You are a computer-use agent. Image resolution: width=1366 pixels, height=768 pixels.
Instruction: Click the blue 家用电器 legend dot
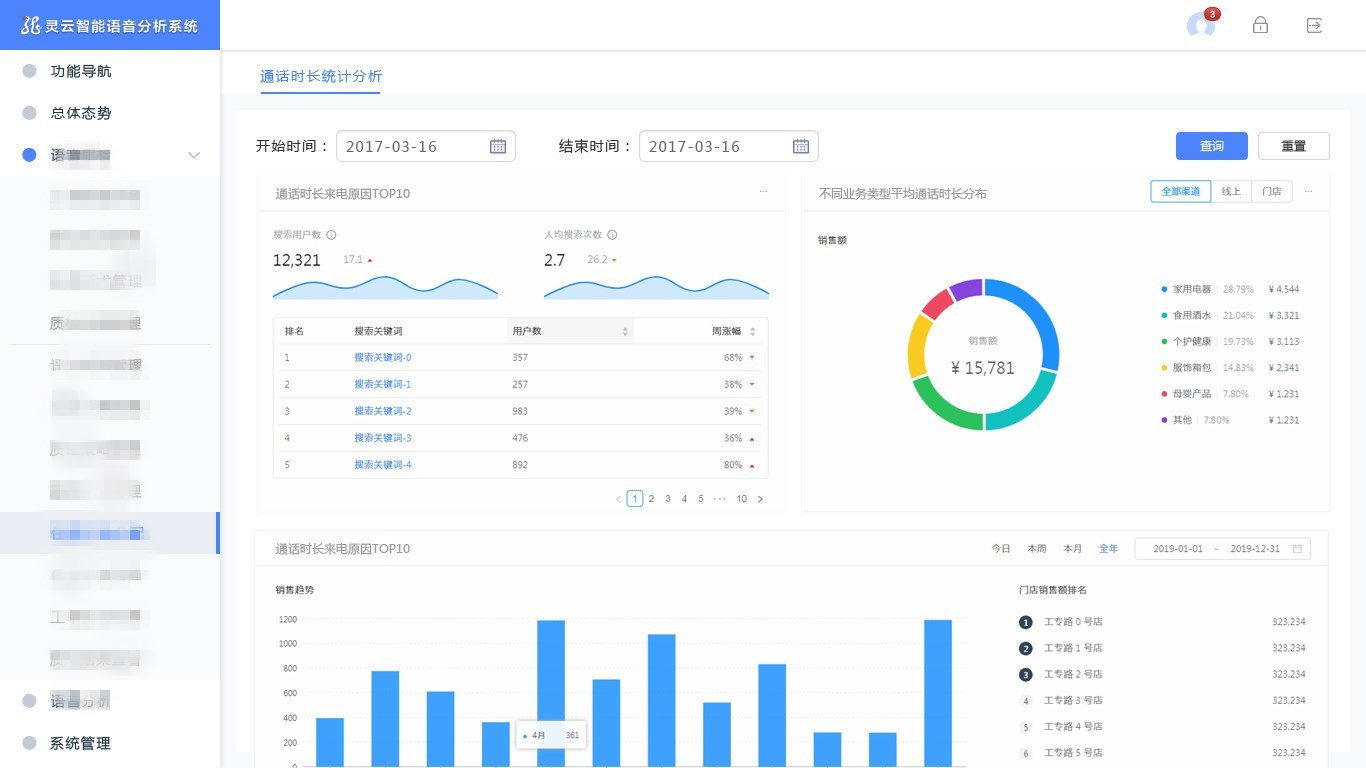point(1164,289)
